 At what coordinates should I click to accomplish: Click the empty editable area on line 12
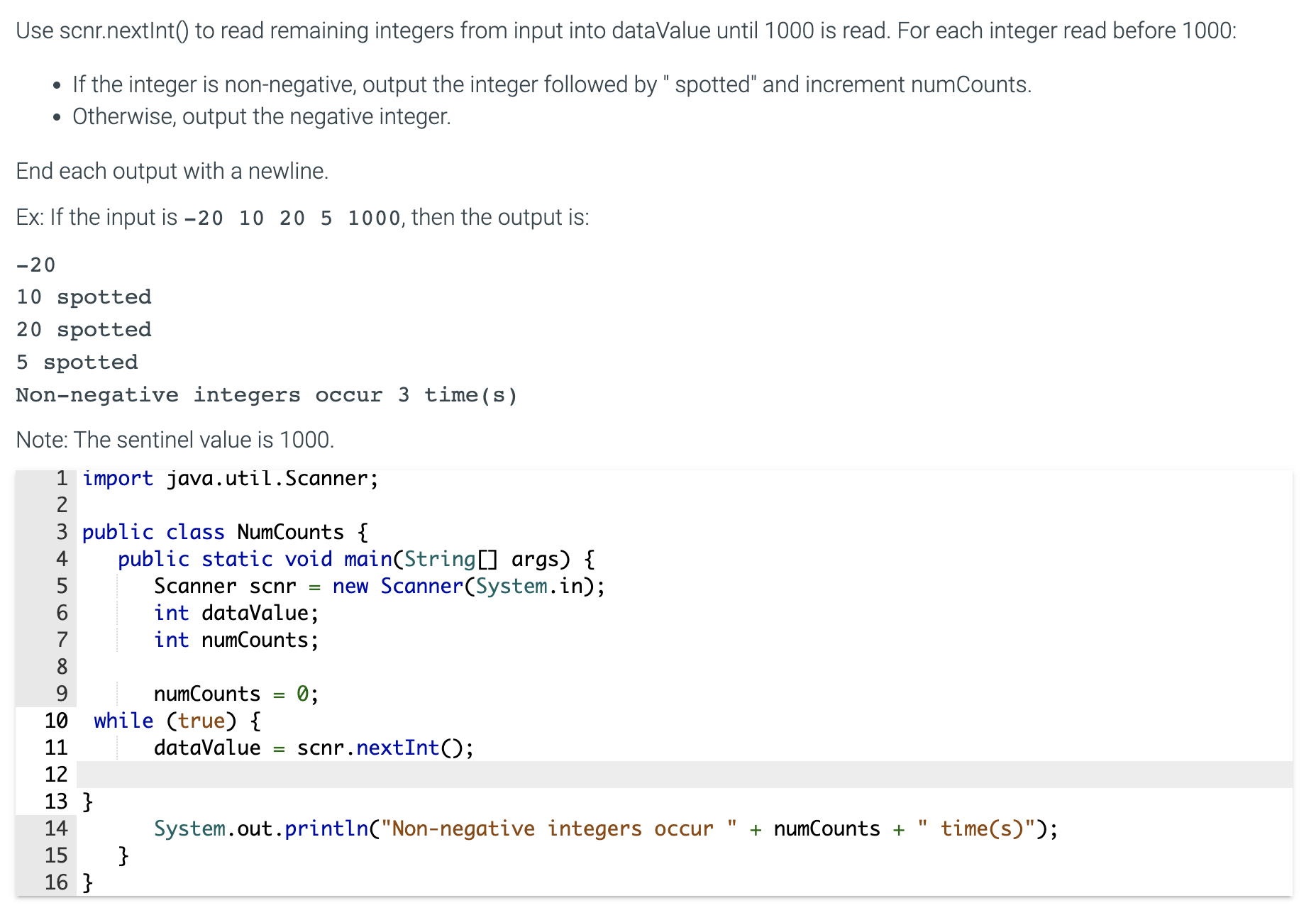click(355, 774)
